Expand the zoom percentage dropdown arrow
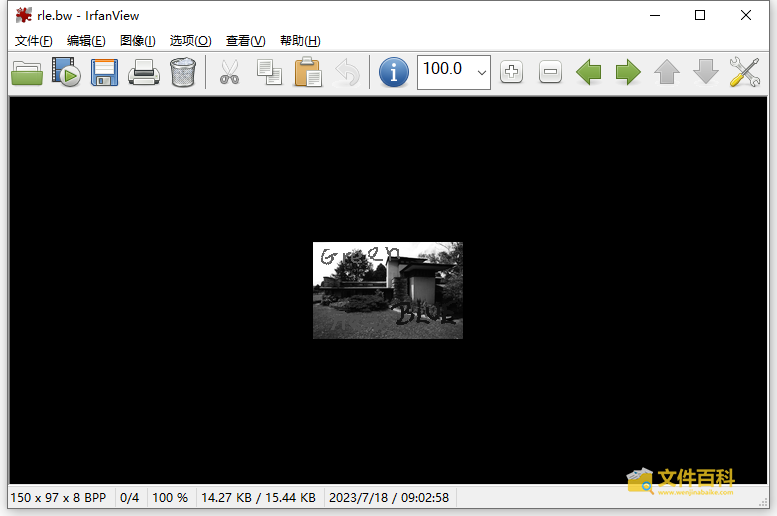The image size is (777, 516). tap(482, 72)
